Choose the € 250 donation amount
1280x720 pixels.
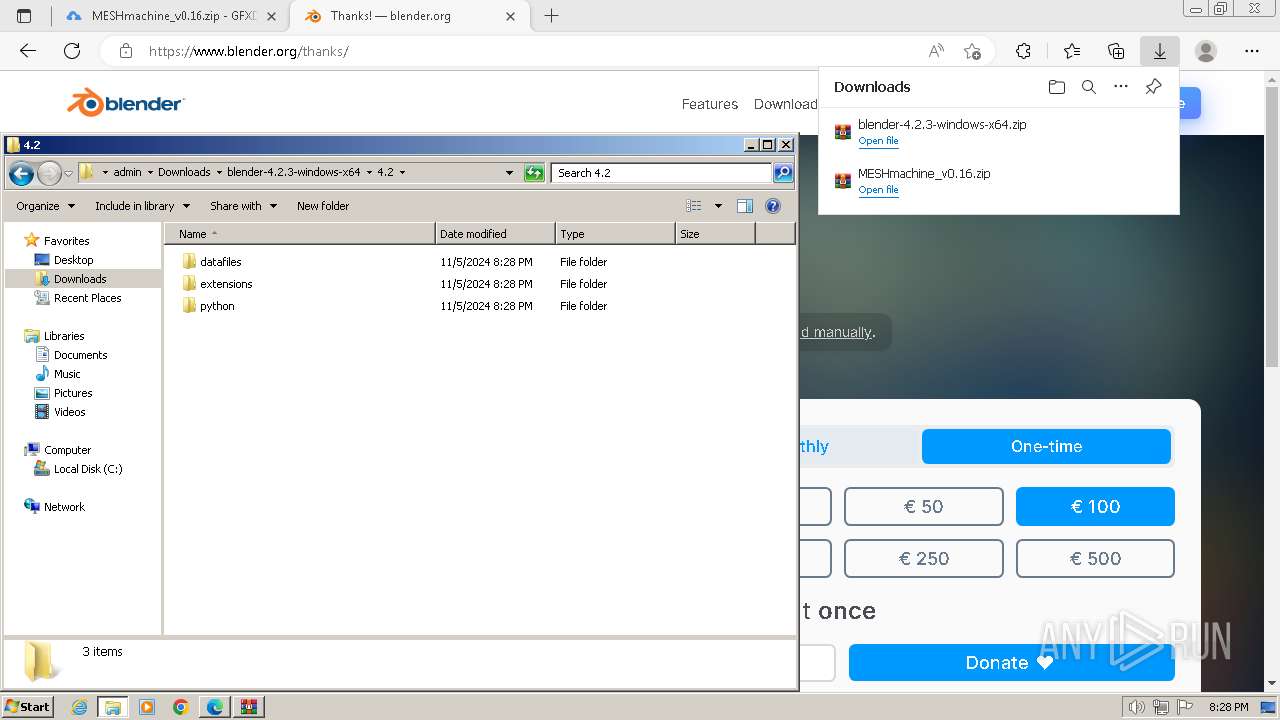coord(923,559)
